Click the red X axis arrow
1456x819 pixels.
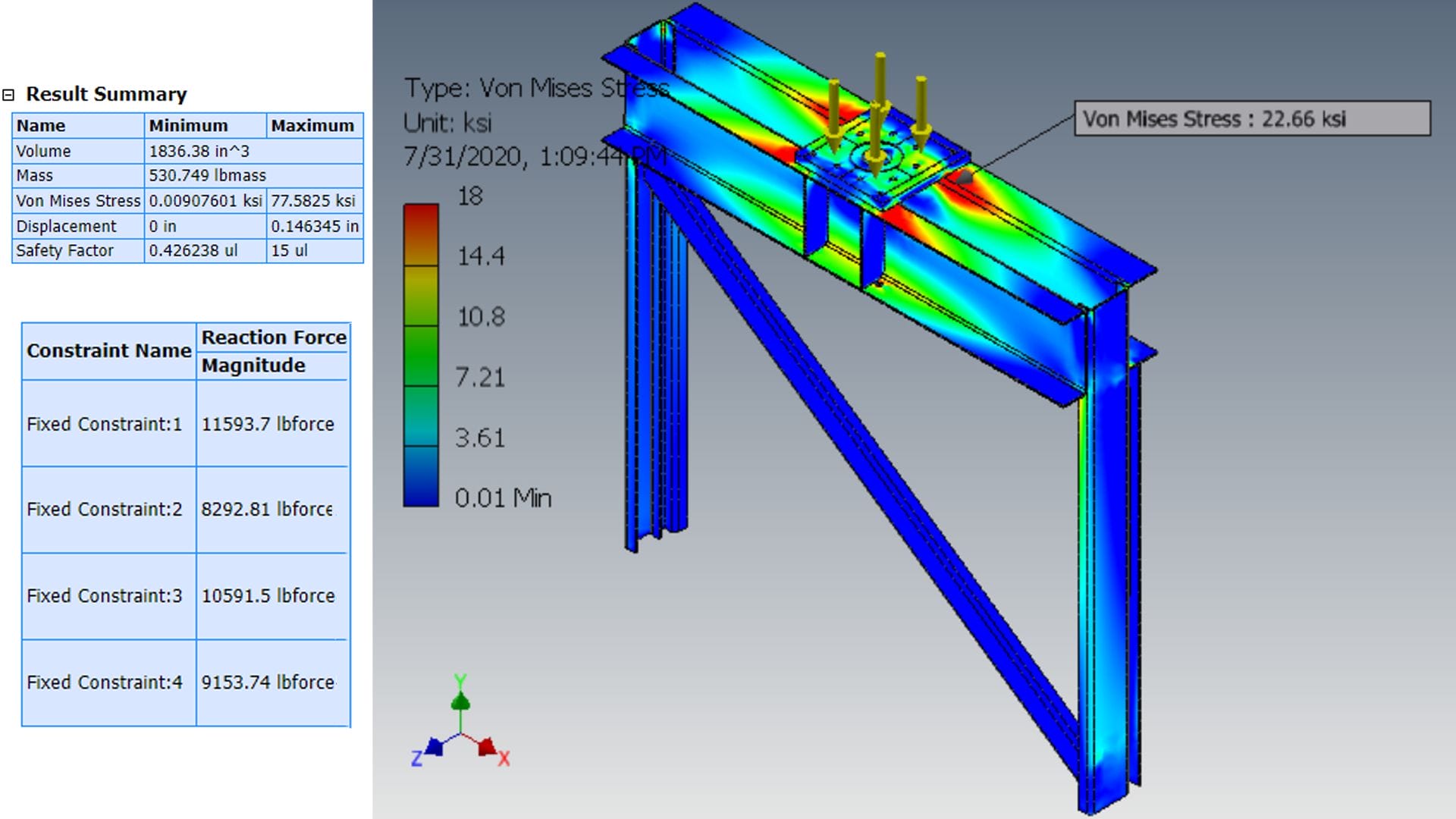tap(487, 747)
